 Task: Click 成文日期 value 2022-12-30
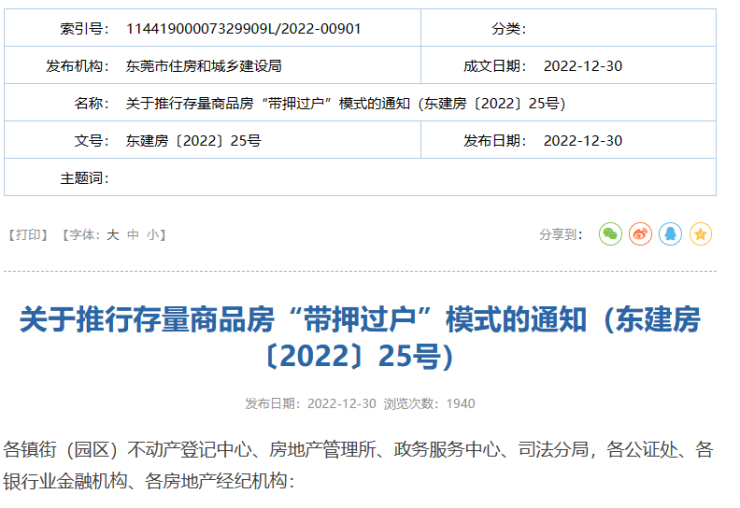click(583, 66)
